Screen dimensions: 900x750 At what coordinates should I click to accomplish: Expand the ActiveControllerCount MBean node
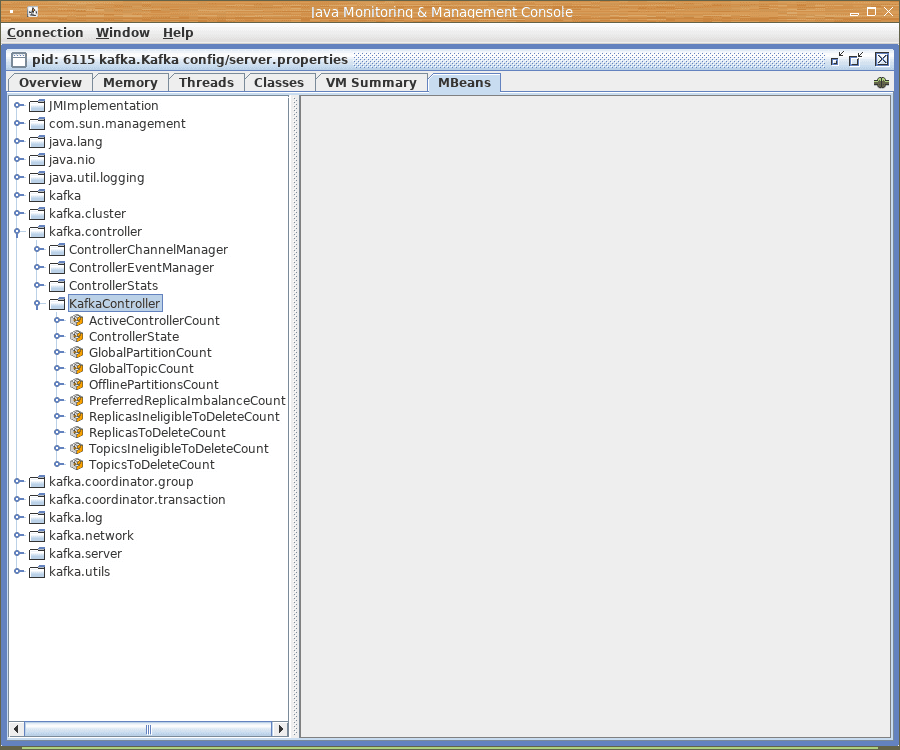click(x=59, y=320)
